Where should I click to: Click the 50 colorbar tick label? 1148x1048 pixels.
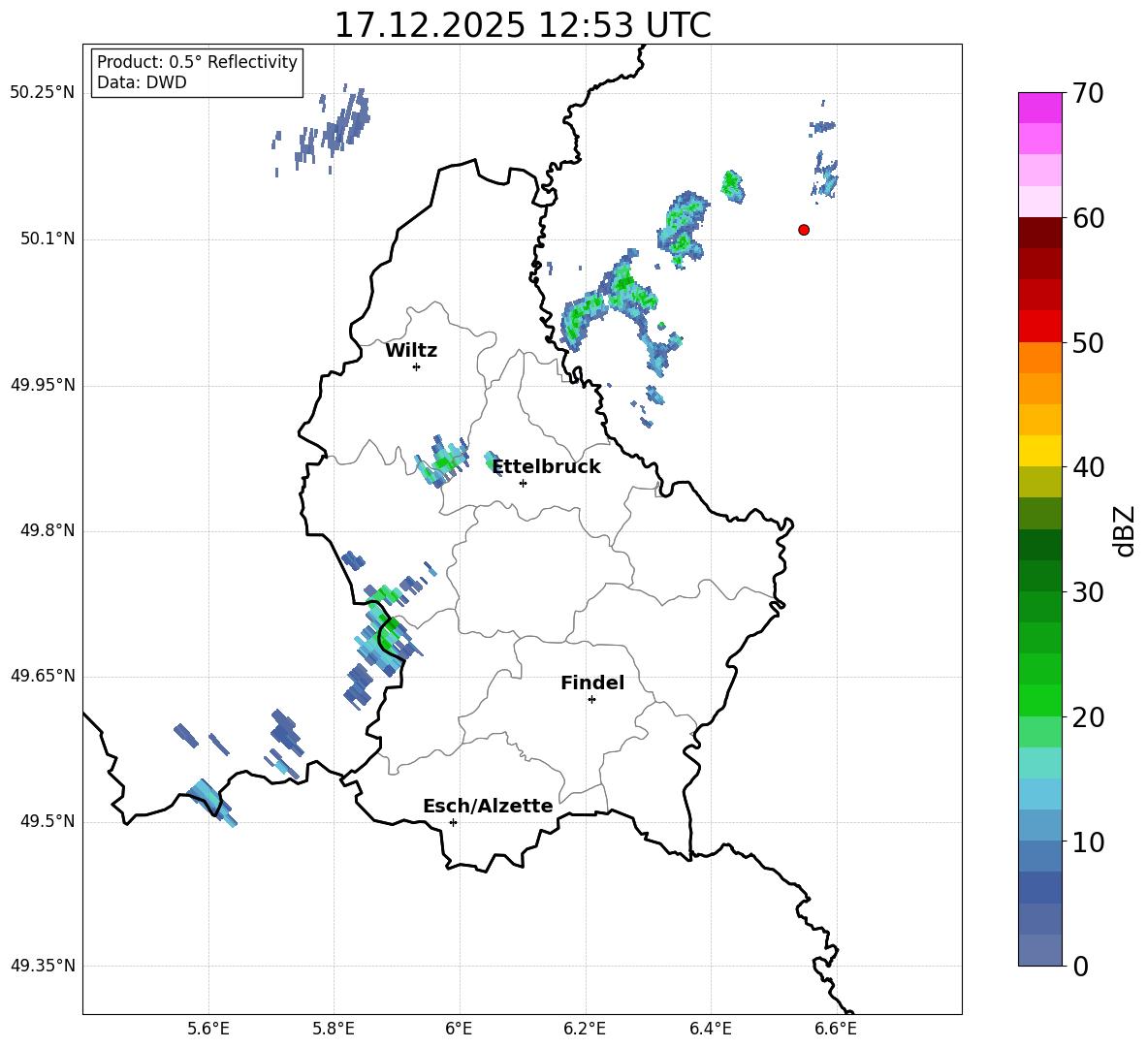coord(1088,343)
